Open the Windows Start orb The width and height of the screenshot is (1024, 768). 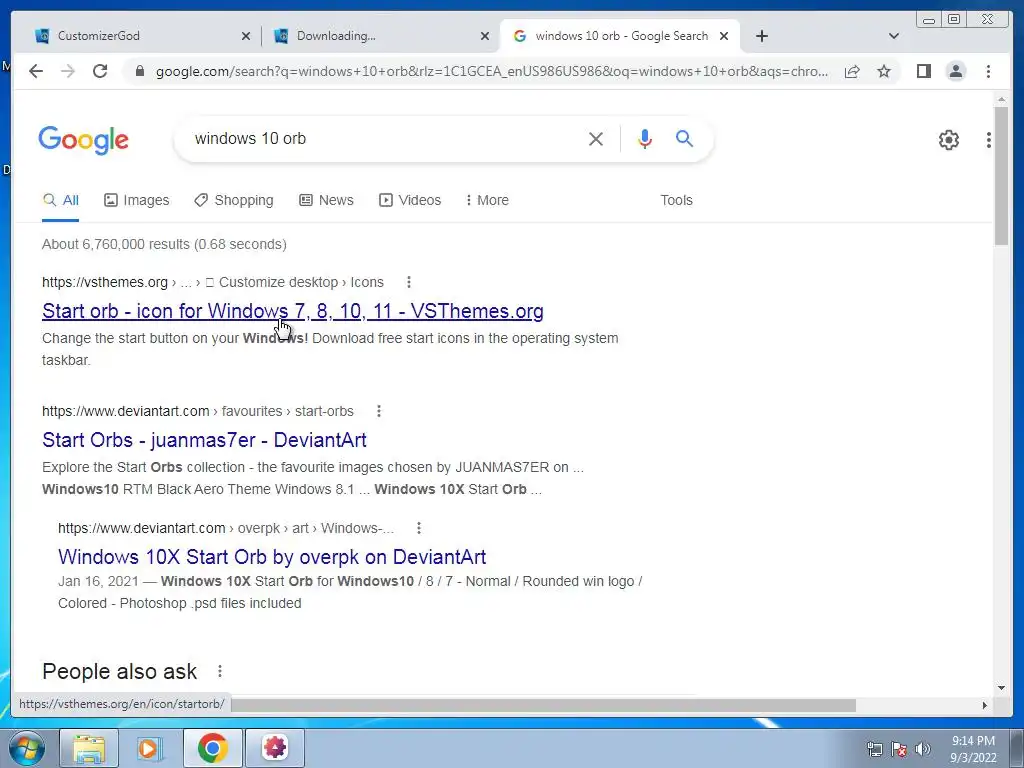click(26, 748)
